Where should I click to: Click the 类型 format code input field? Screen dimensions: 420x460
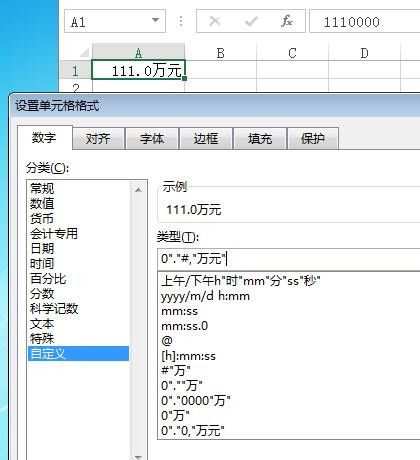click(289, 259)
